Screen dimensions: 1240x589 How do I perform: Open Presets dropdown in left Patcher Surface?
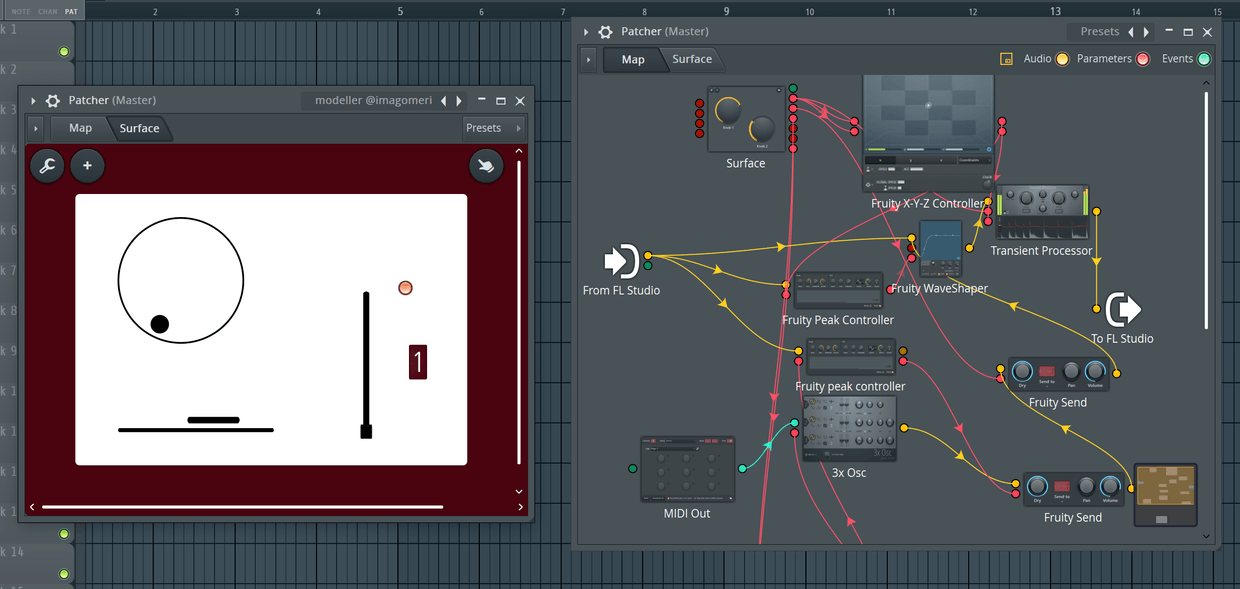(493, 128)
